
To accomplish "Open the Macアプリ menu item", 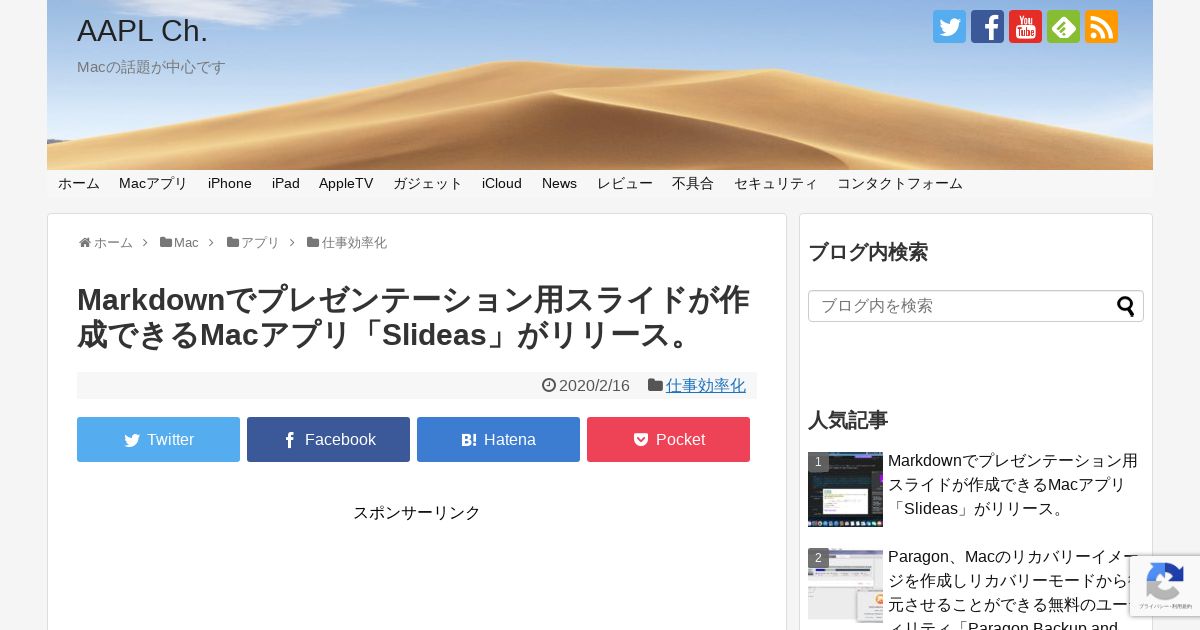I will tap(153, 183).
